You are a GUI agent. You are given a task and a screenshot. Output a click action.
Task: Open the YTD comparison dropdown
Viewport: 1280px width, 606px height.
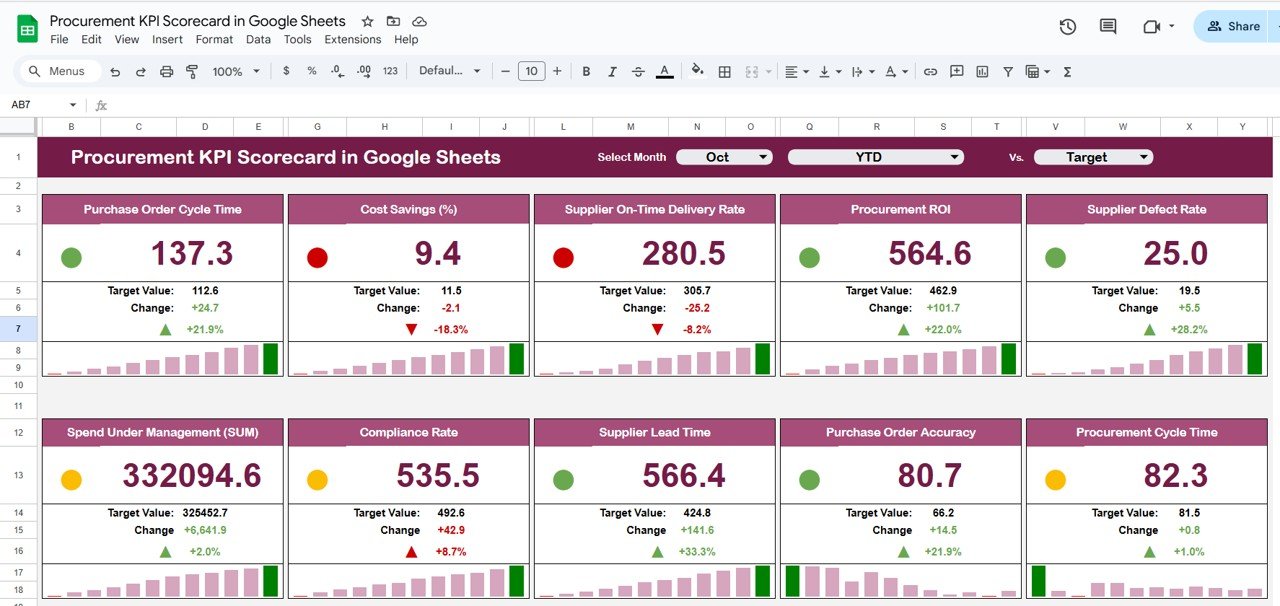(x=875, y=157)
